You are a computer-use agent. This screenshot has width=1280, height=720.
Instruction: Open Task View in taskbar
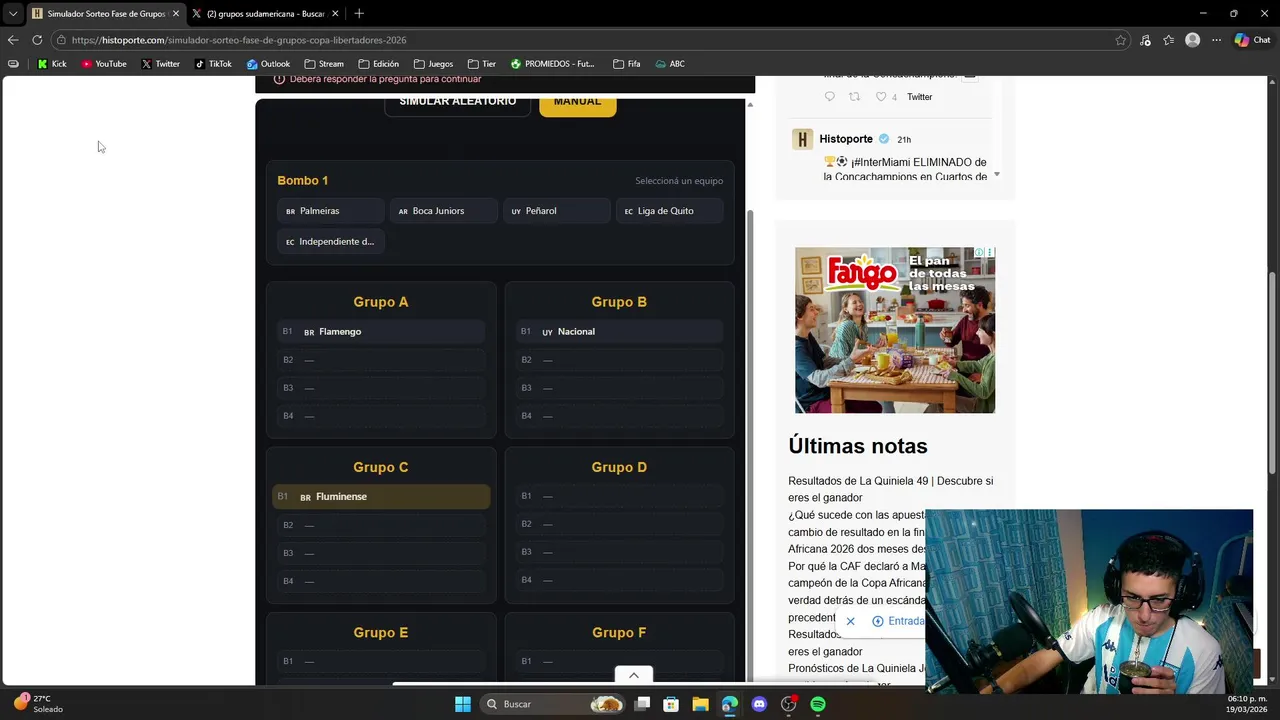coord(643,704)
